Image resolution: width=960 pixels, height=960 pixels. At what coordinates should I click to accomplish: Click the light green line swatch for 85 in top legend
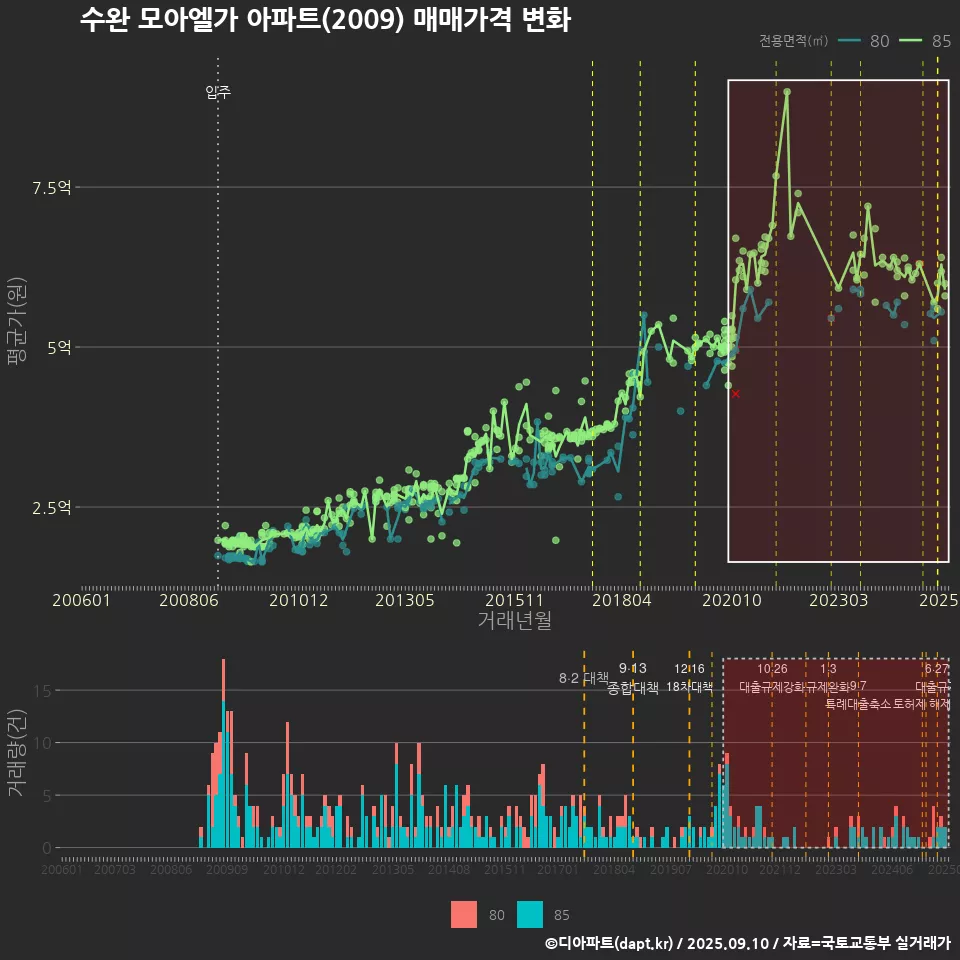[x=910, y=40]
